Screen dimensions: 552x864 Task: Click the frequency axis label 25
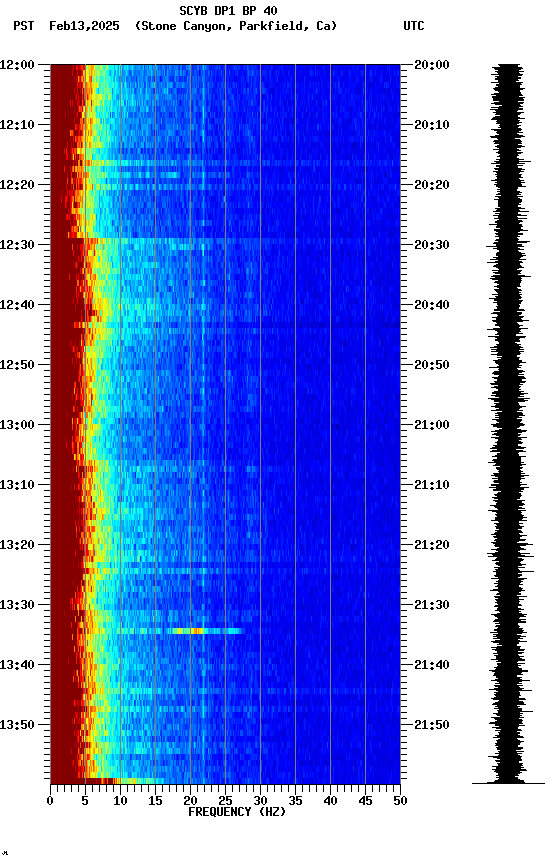pos(225,801)
